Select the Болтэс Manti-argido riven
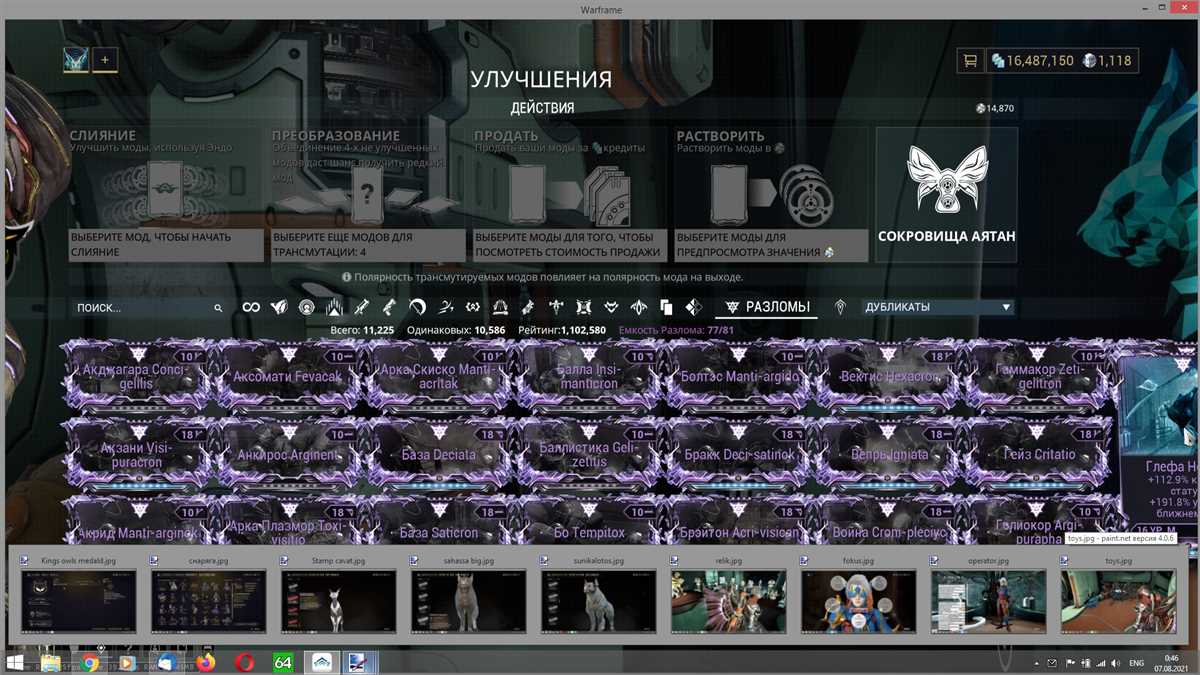This screenshot has height=675, width=1200. (x=738, y=376)
